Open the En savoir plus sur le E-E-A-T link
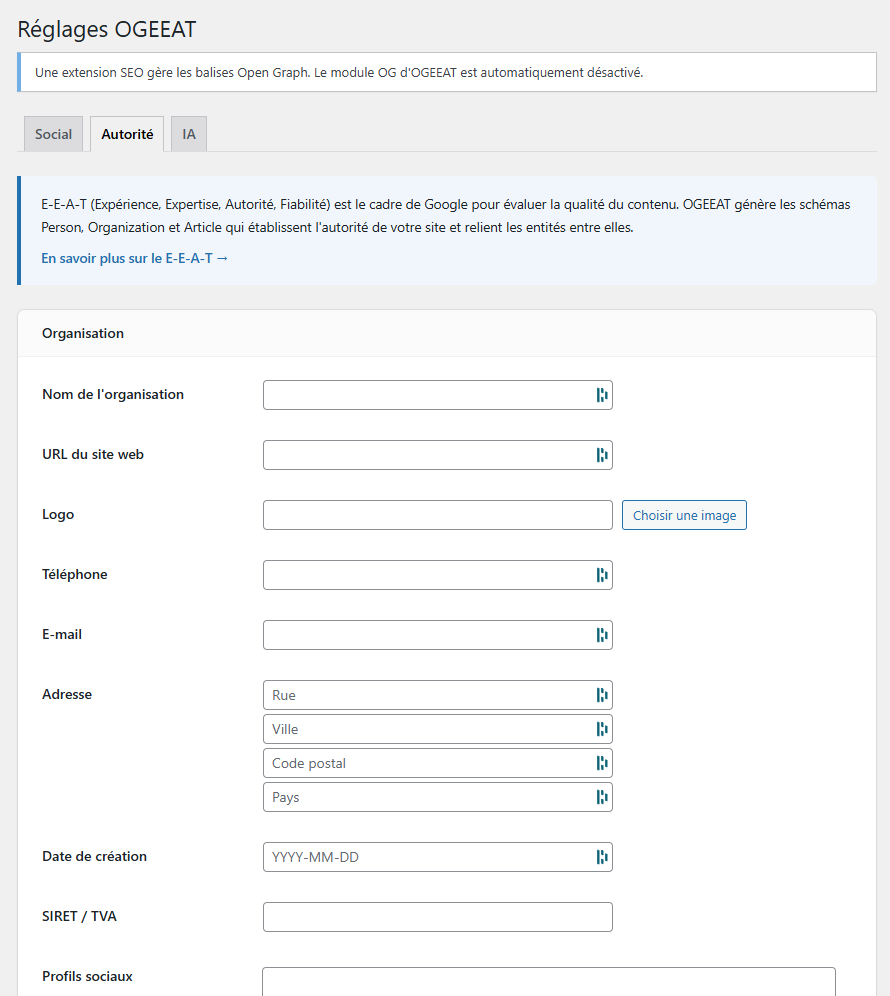This screenshot has height=996, width=890. (x=134, y=258)
